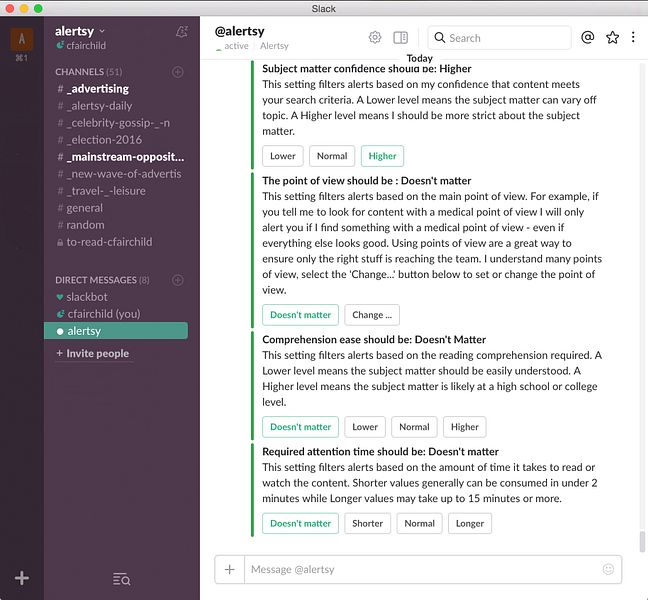Image resolution: width=648 pixels, height=600 pixels.
Task: Expand the alertsy team menu
Action: click(x=80, y=31)
